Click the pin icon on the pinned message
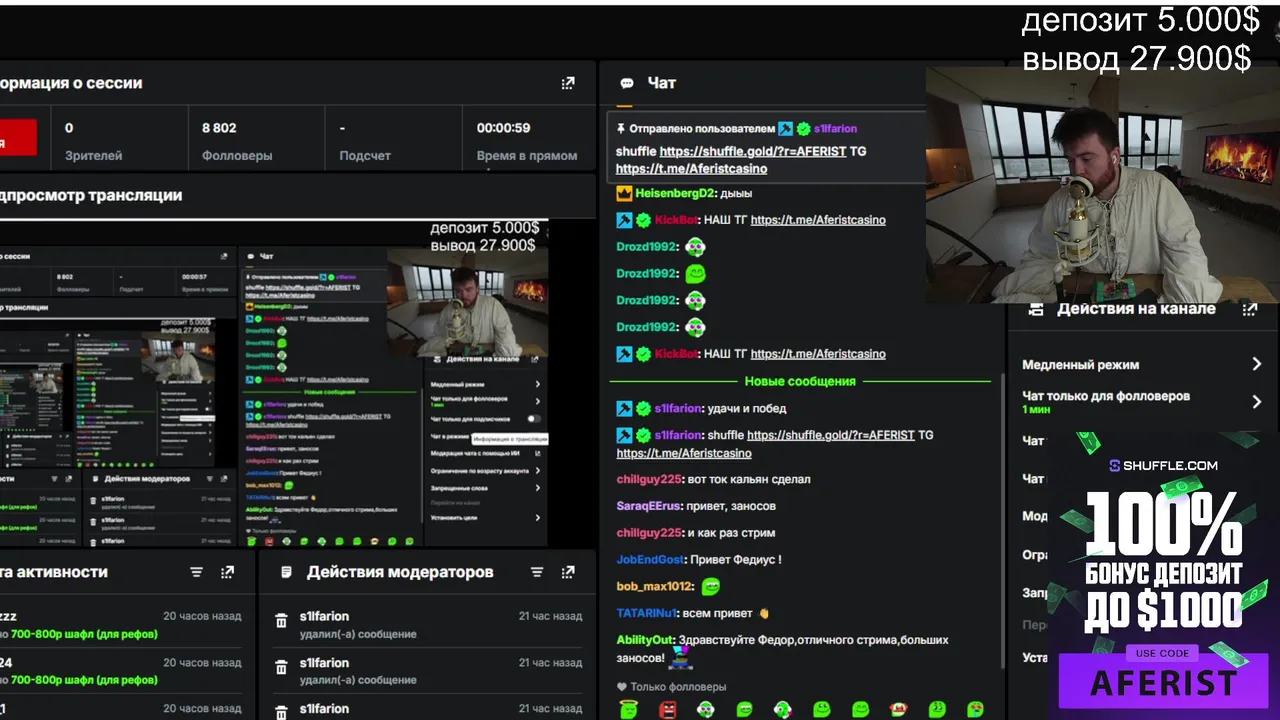1280x720 pixels. pyautogui.click(x=621, y=129)
